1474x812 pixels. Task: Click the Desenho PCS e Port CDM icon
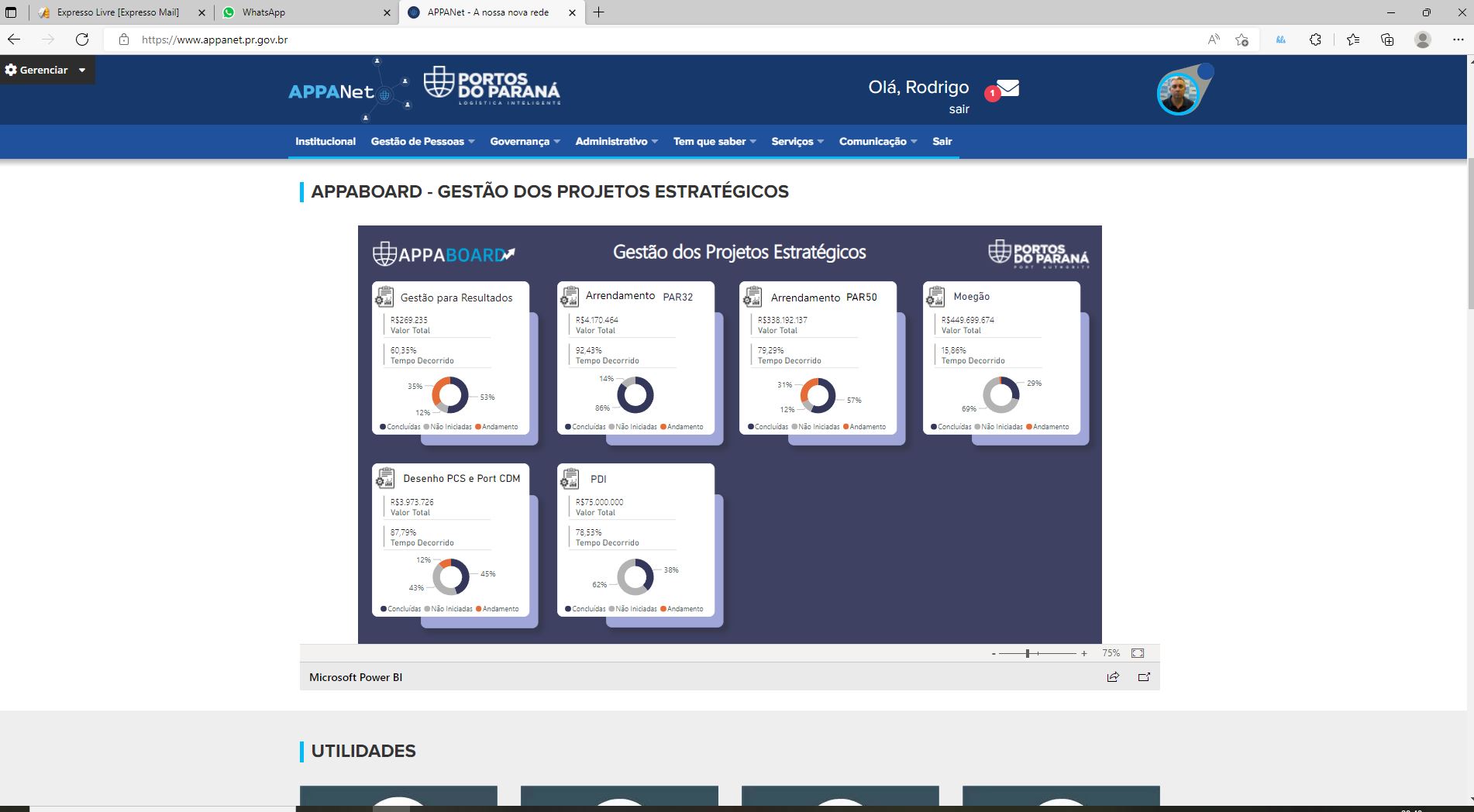[385, 478]
